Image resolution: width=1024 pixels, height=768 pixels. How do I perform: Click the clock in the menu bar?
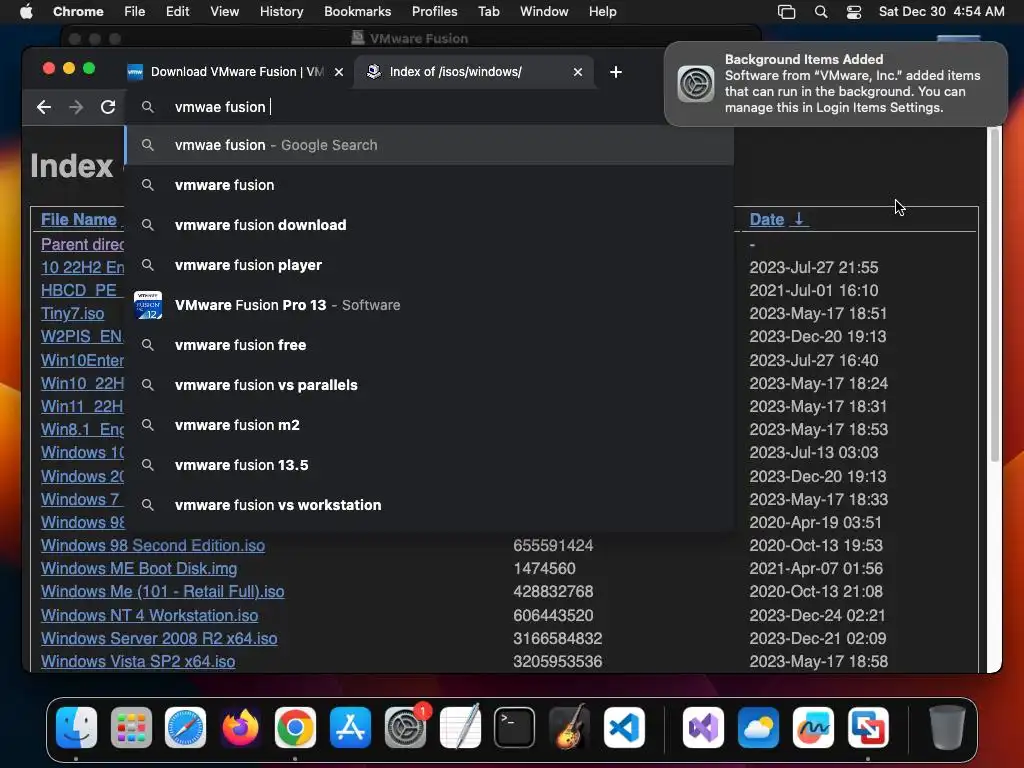941,12
